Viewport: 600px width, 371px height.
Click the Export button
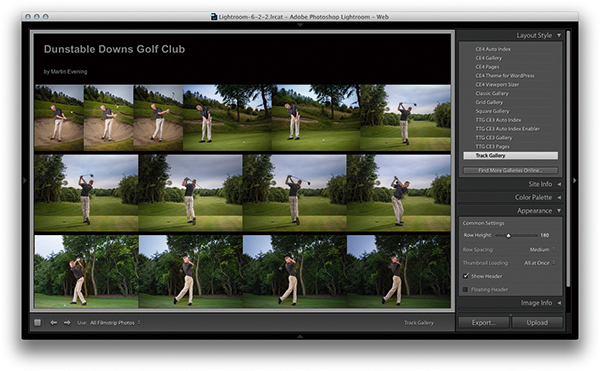[x=484, y=323]
